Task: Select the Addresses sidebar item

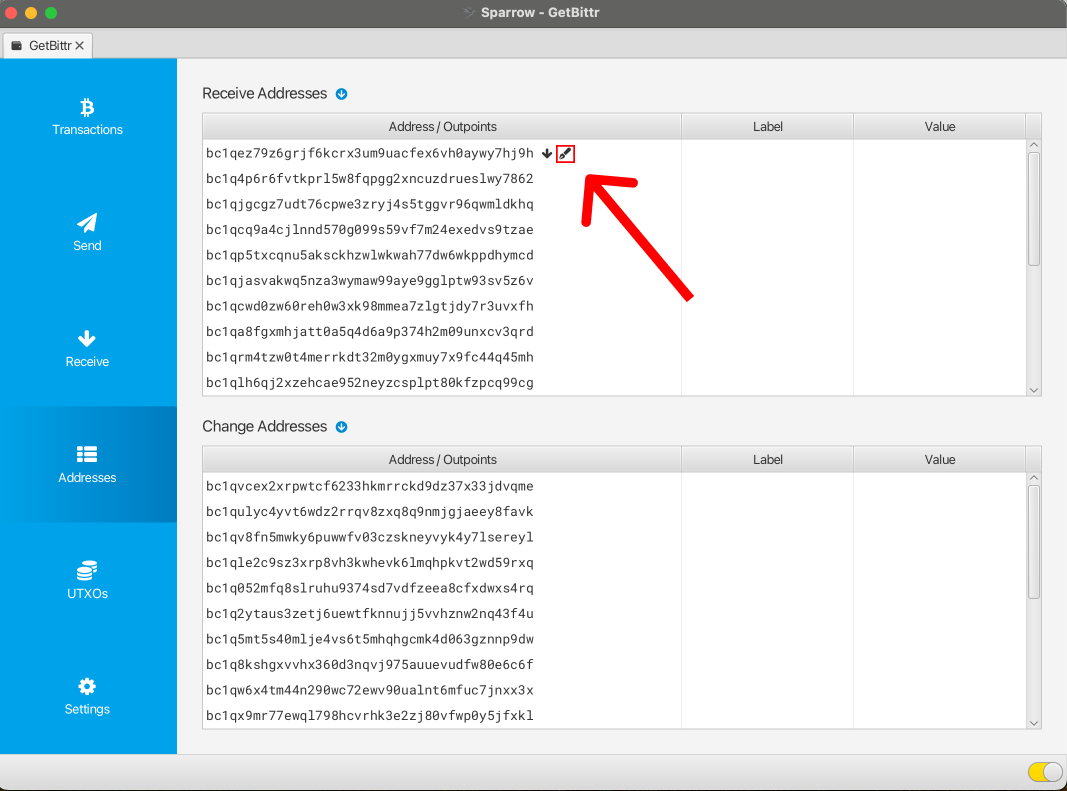Action: (x=88, y=464)
